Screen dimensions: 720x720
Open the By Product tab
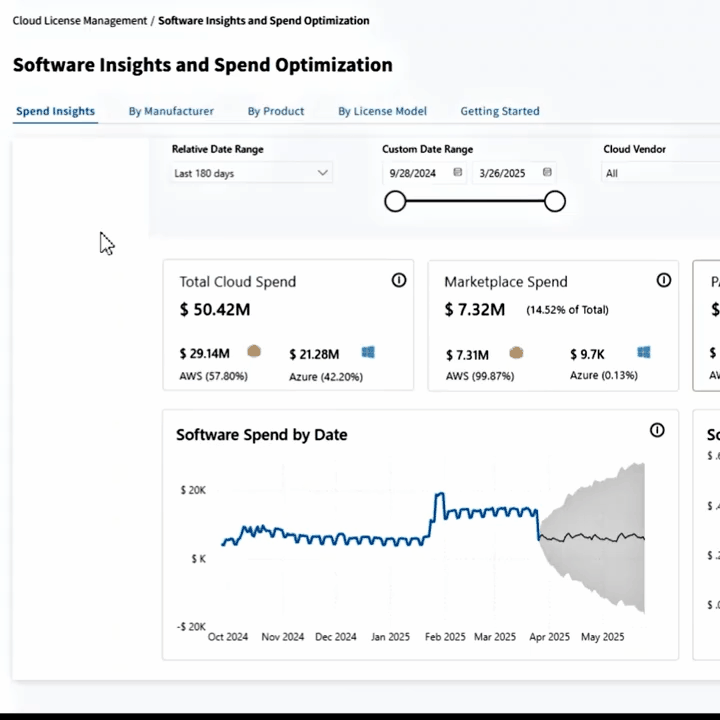point(276,111)
